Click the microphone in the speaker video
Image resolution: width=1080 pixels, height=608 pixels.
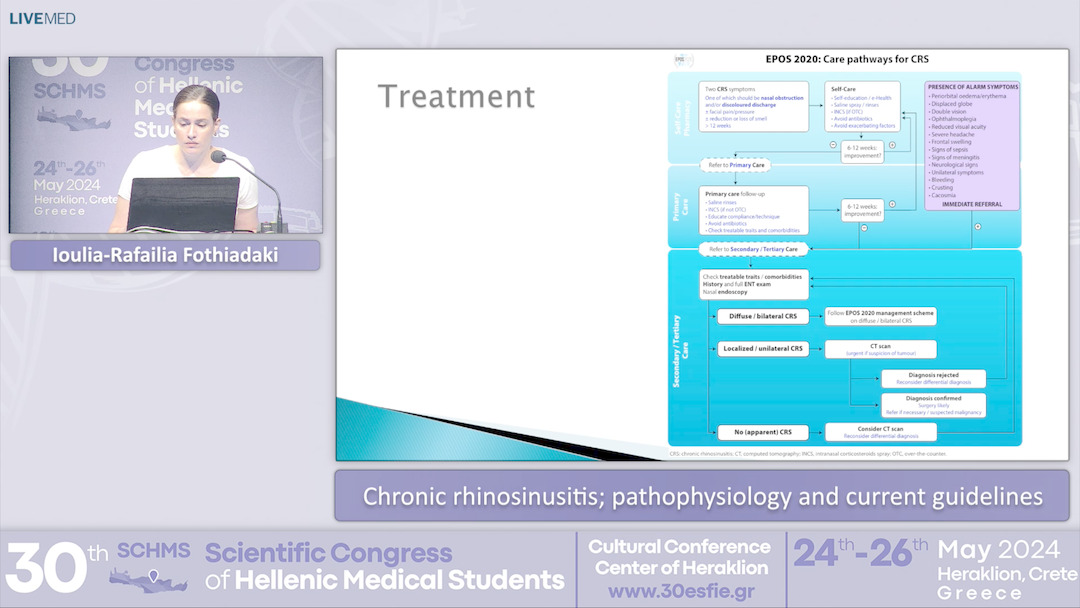click(x=248, y=189)
